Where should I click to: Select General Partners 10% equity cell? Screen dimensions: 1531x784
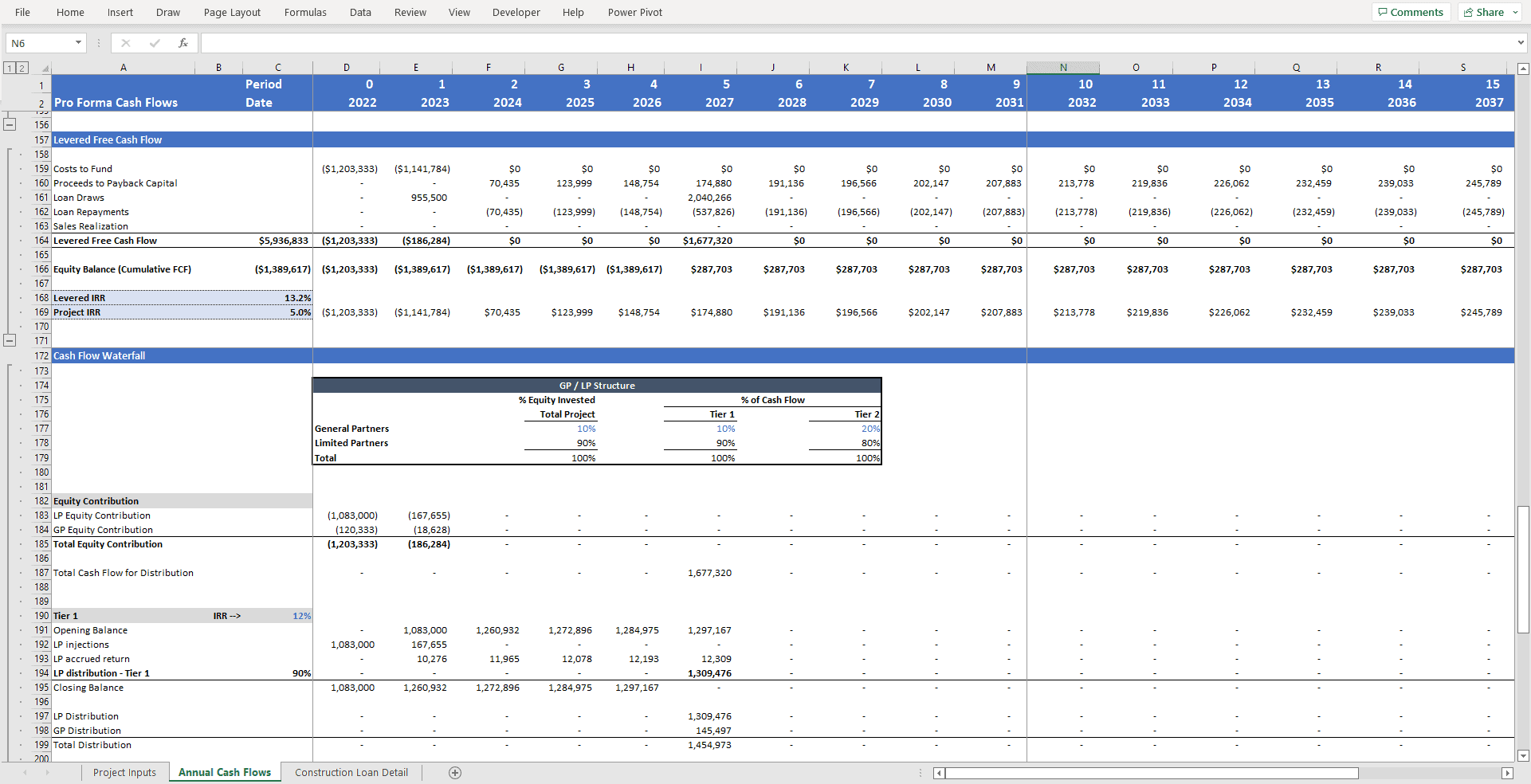[560, 429]
